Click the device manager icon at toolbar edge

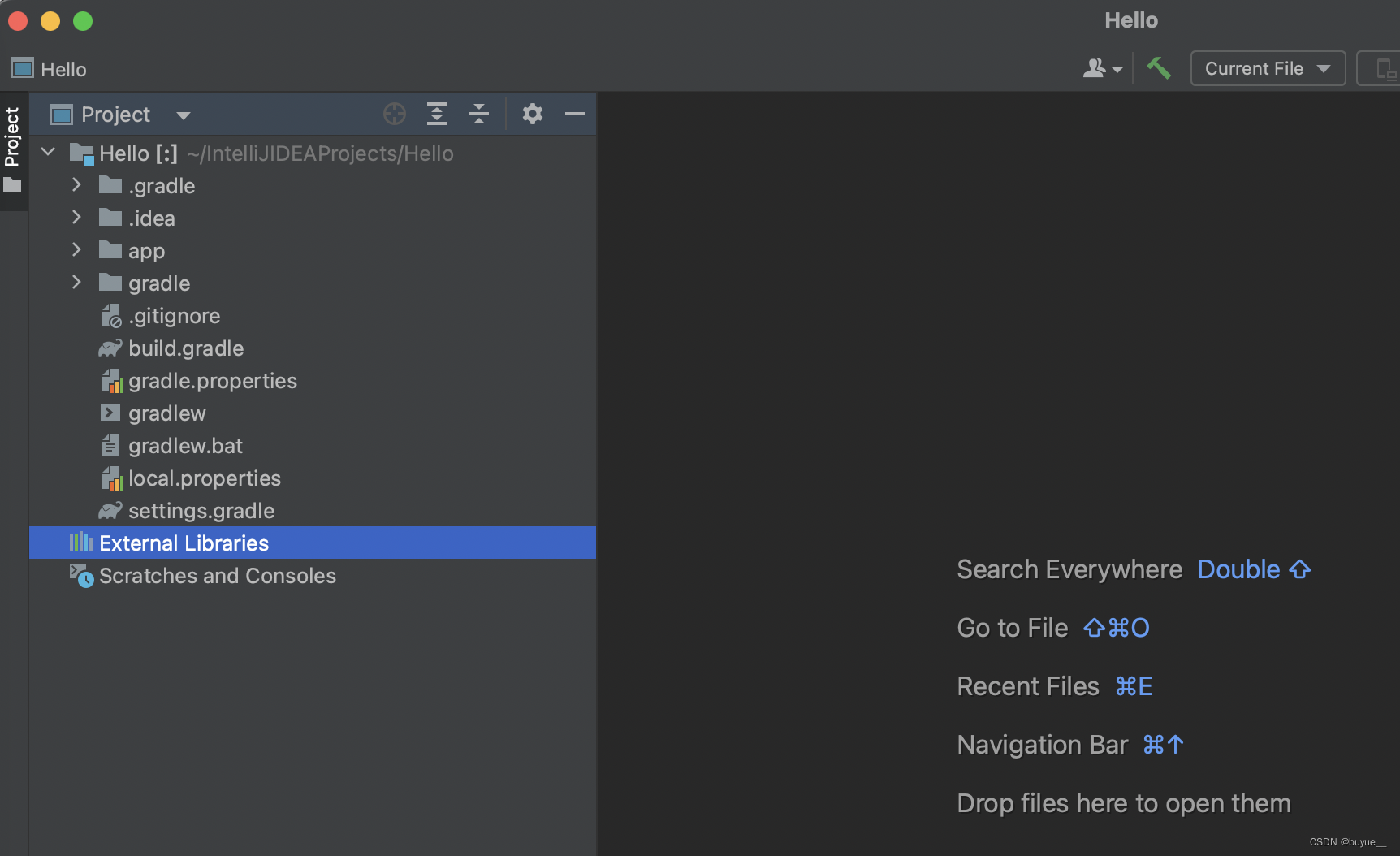point(1386,69)
